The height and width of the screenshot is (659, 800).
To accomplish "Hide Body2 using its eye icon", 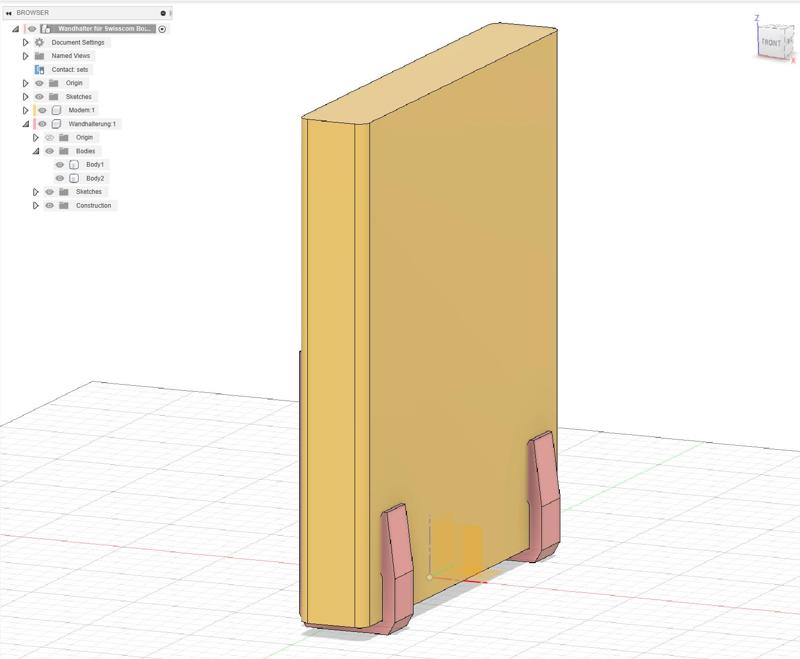I will pos(60,179).
